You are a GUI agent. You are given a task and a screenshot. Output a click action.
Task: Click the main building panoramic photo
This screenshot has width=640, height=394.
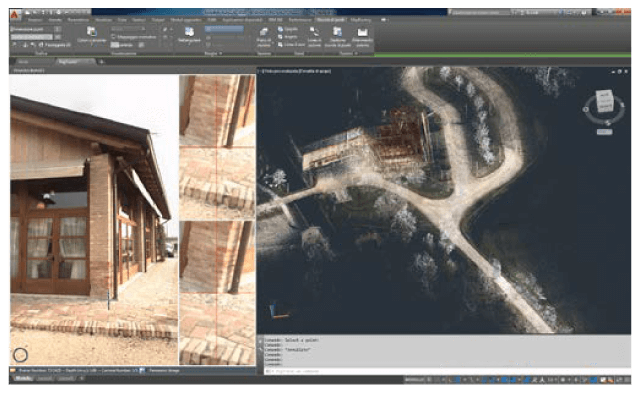pyautogui.click(x=94, y=220)
